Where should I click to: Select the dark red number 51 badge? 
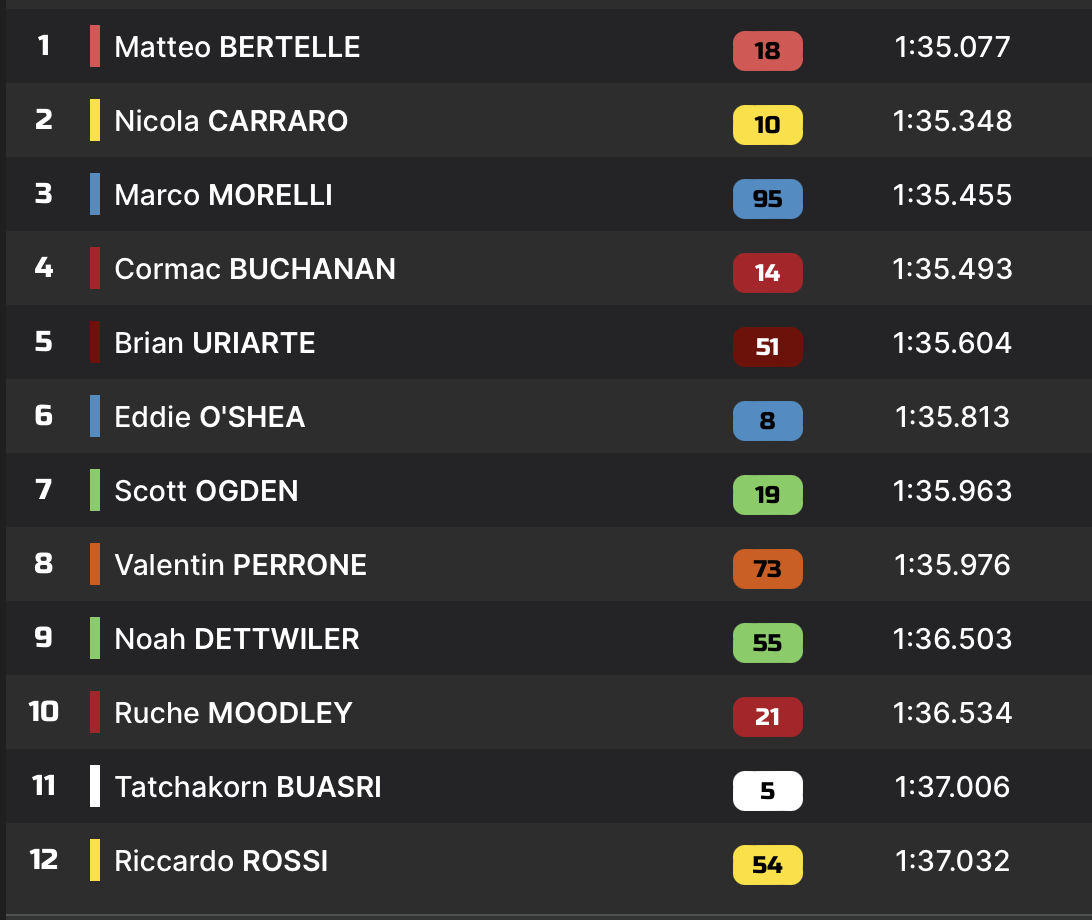[x=767, y=347]
